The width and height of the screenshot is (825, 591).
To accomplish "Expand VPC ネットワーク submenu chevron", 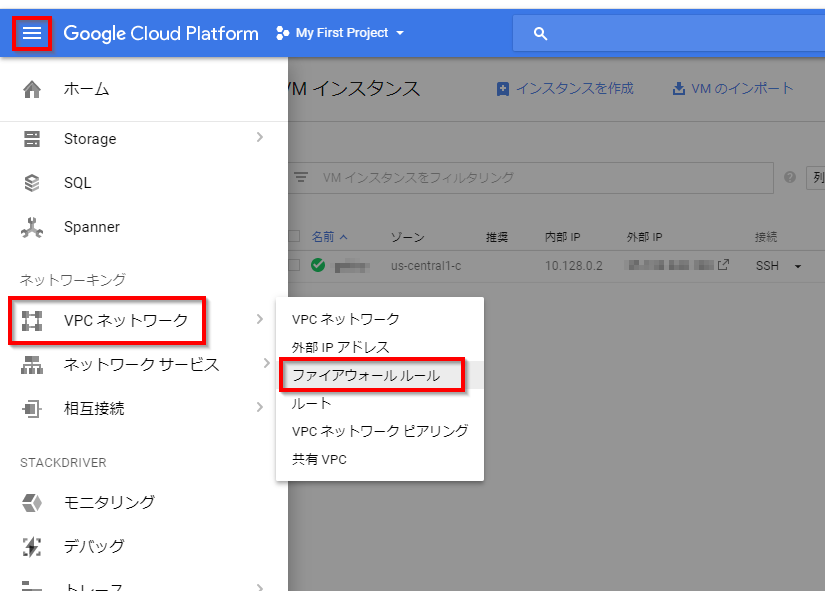I will tap(259, 319).
